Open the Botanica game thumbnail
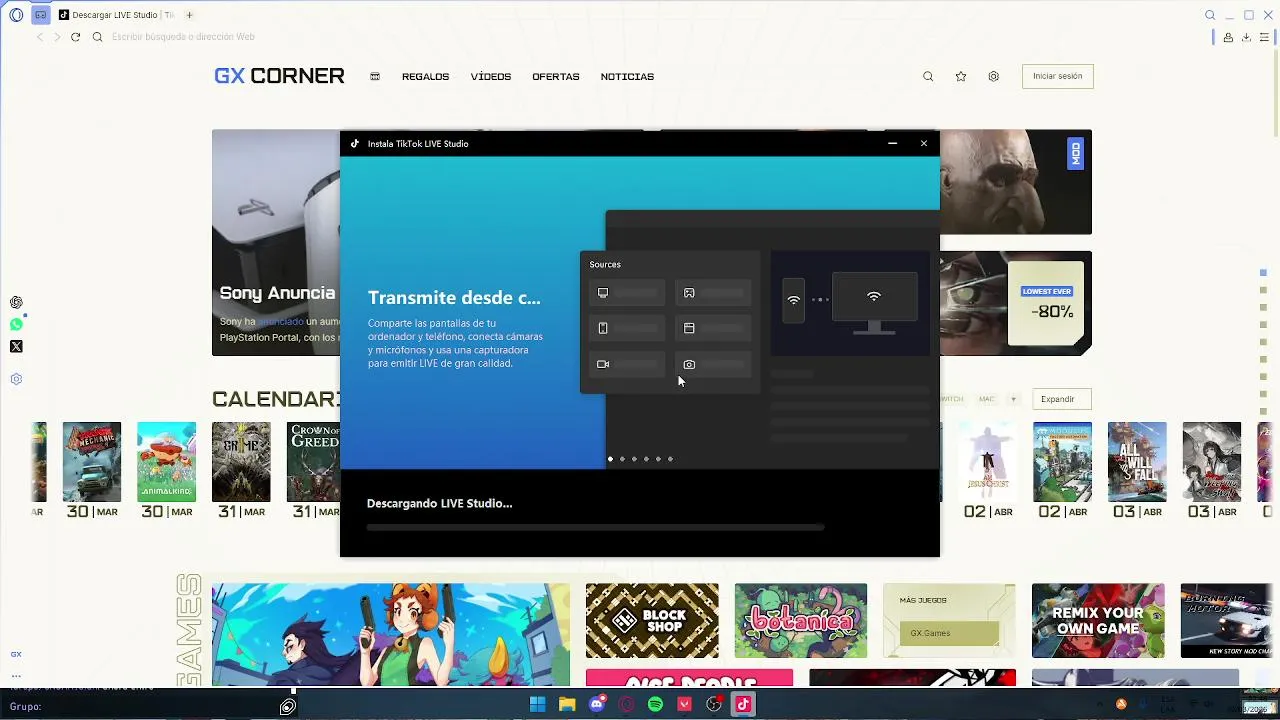The height and width of the screenshot is (720, 1280). coord(801,621)
